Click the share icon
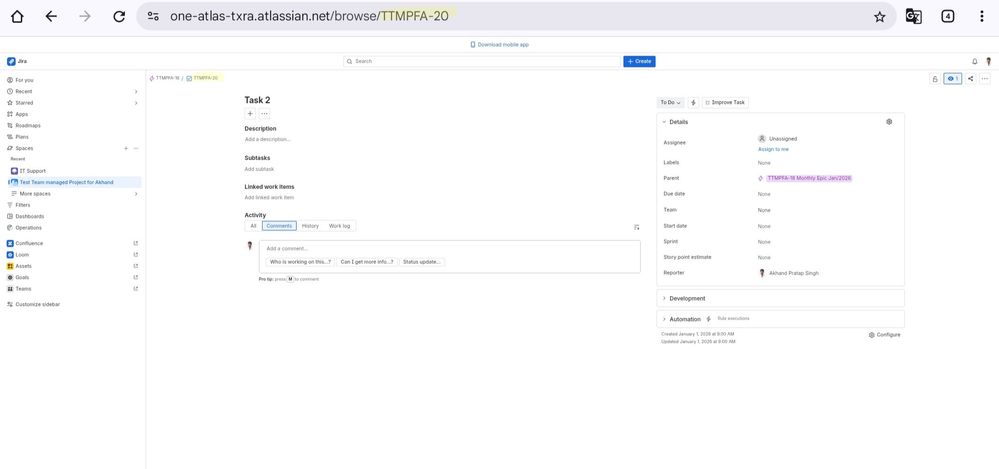 coord(970,79)
